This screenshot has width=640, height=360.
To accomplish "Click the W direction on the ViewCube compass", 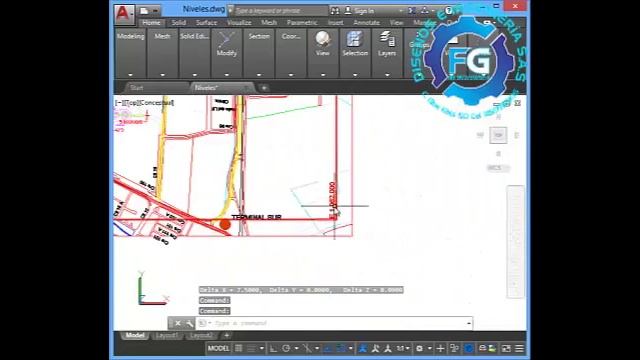I will tap(480, 135).
